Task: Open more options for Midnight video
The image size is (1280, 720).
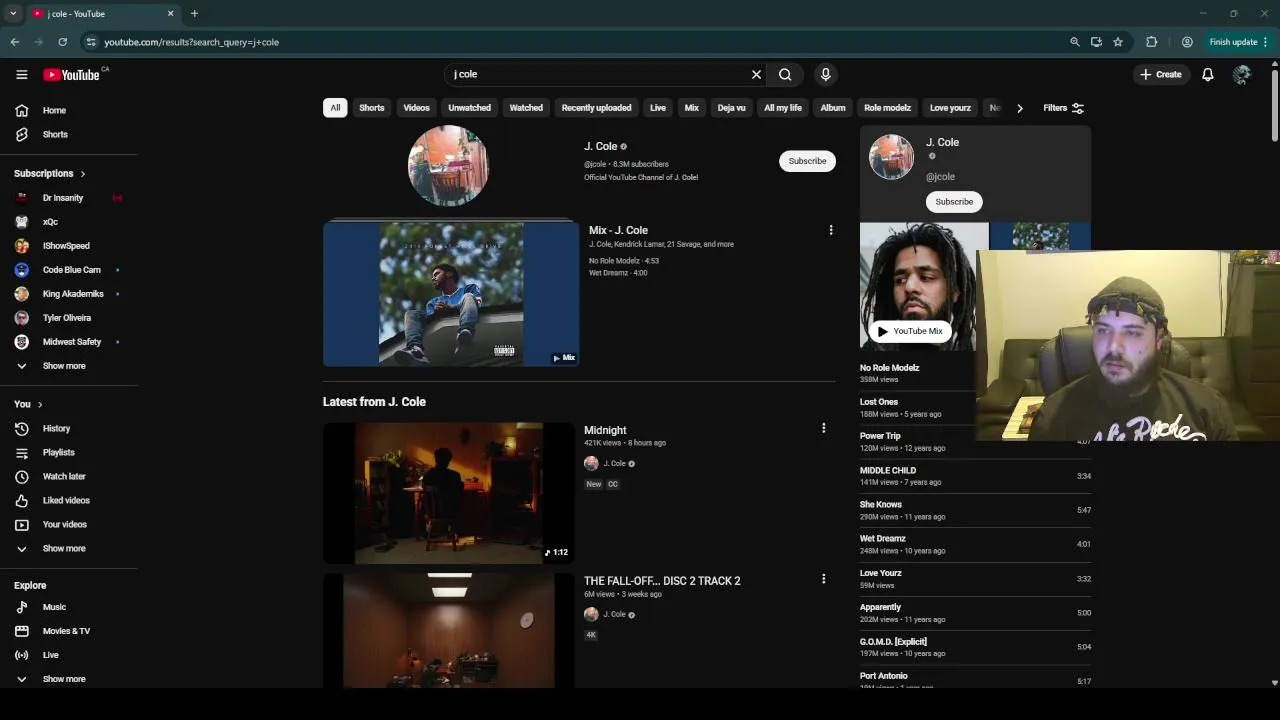Action: point(823,428)
